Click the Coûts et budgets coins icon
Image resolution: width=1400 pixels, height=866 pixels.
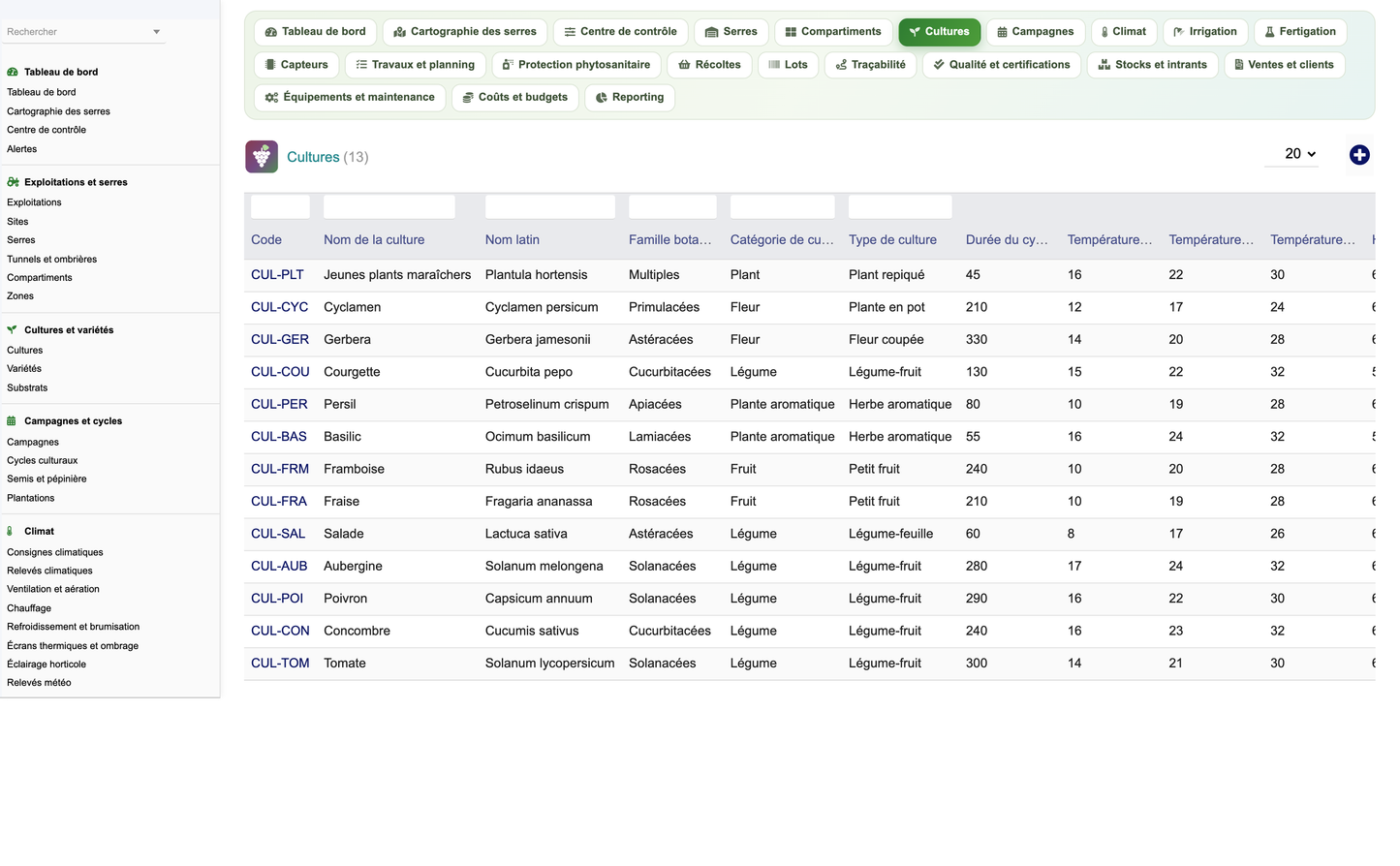point(468,98)
